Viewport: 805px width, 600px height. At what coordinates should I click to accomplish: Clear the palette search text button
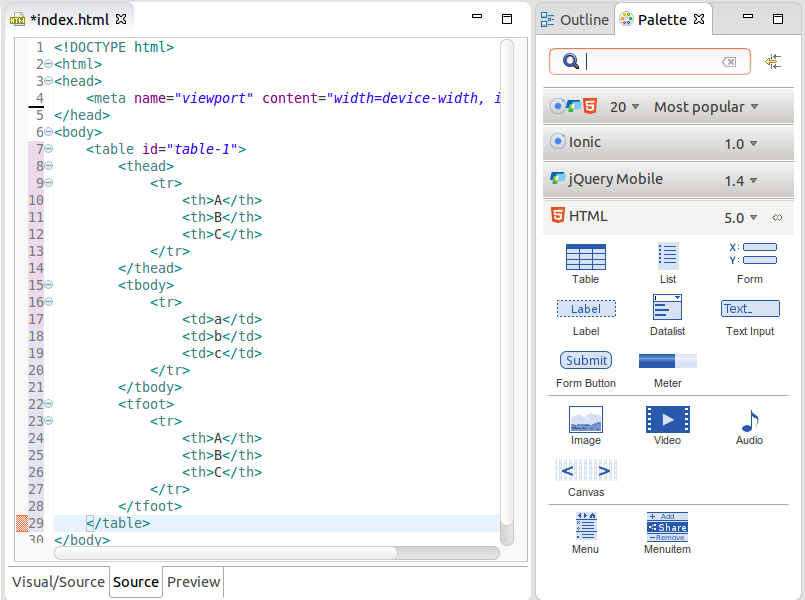click(730, 62)
